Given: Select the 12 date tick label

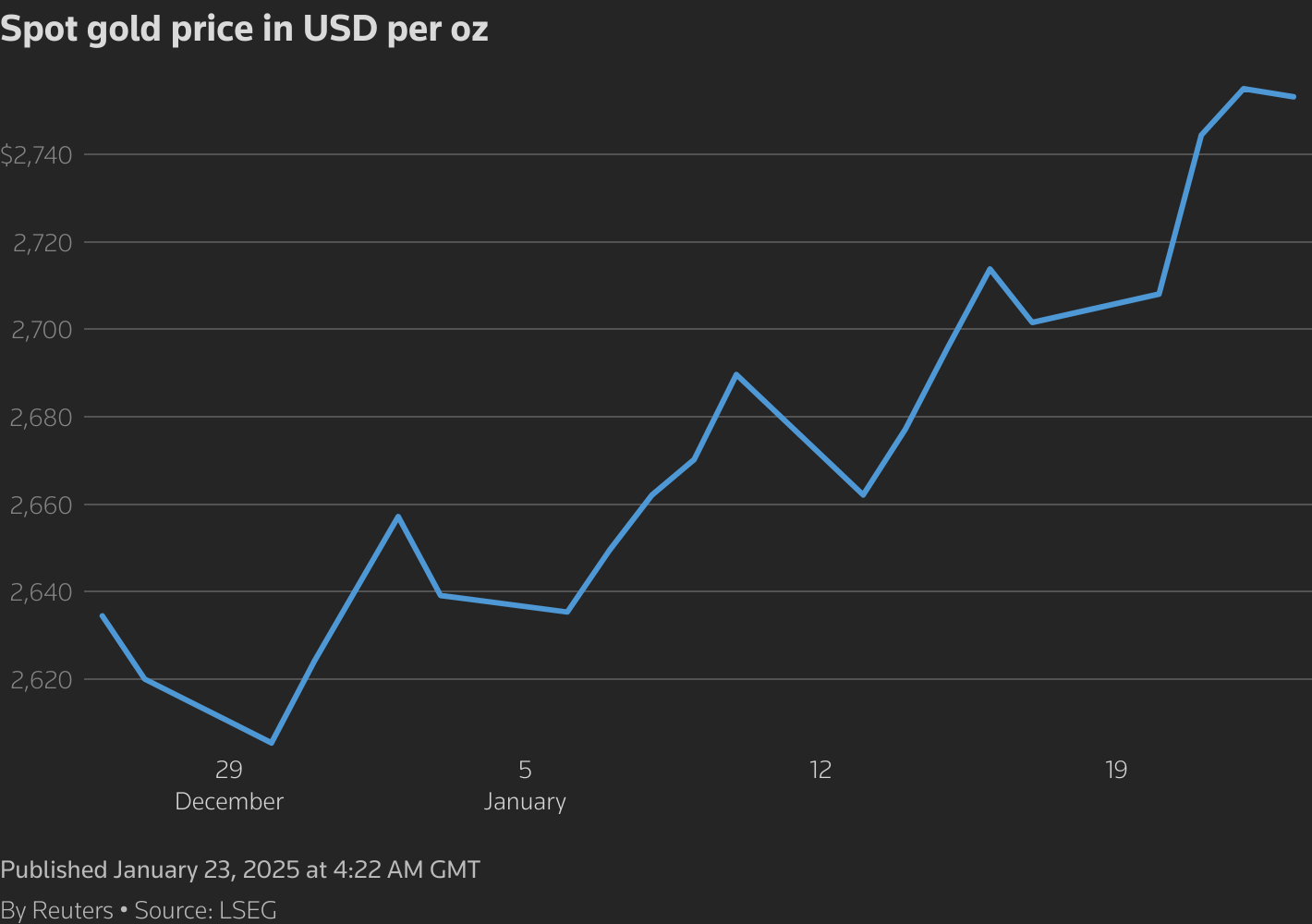Looking at the screenshot, I should 820,770.
